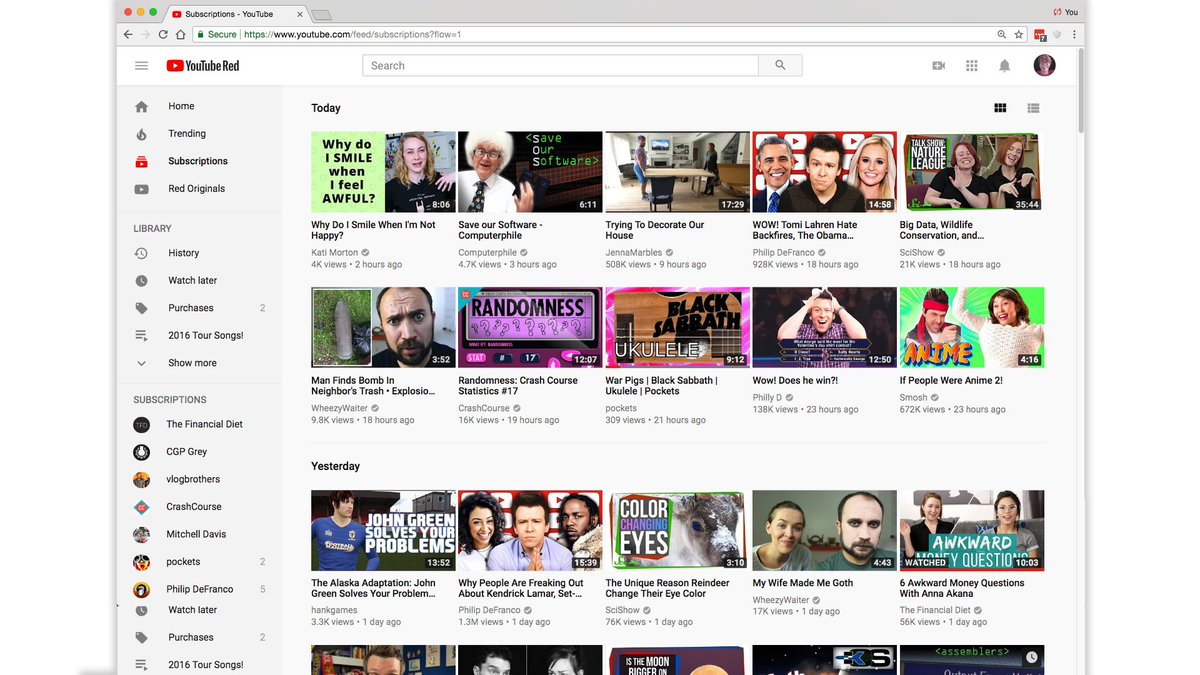Switch to grid view layout
This screenshot has width=1200, height=675.
tap(1000, 108)
